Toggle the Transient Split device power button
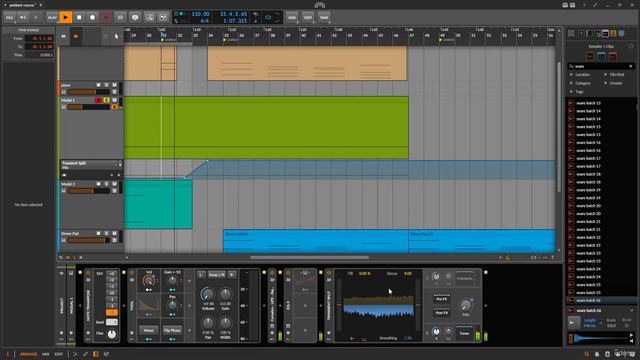This screenshot has height=360, width=640. (x=329, y=273)
